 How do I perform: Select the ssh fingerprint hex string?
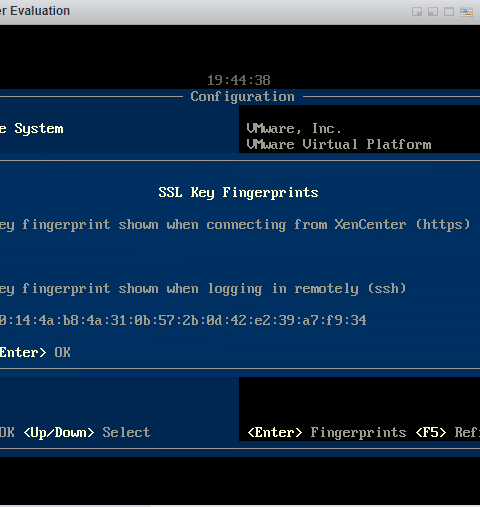183,320
